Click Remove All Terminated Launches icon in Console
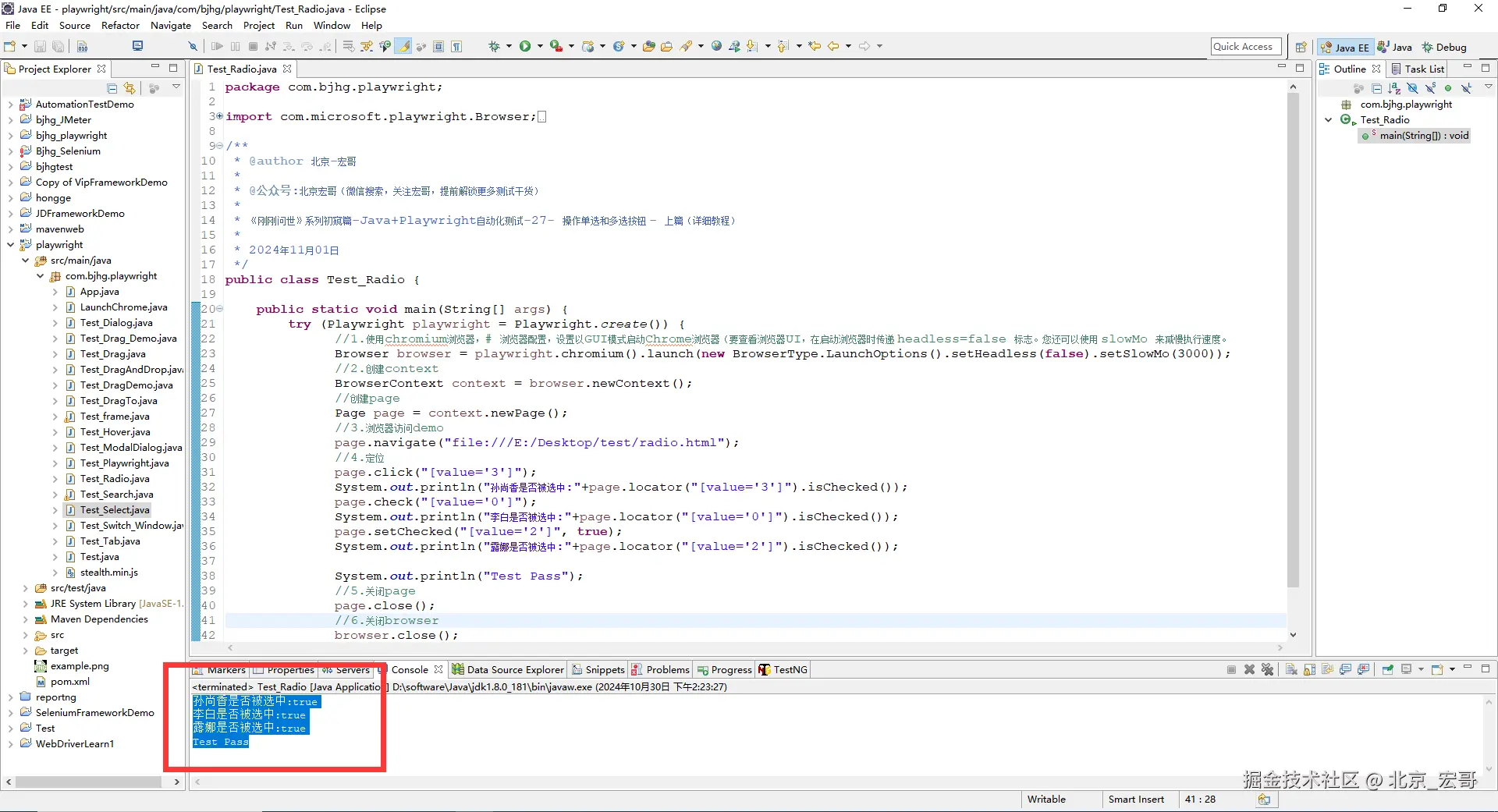 (x=1268, y=669)
